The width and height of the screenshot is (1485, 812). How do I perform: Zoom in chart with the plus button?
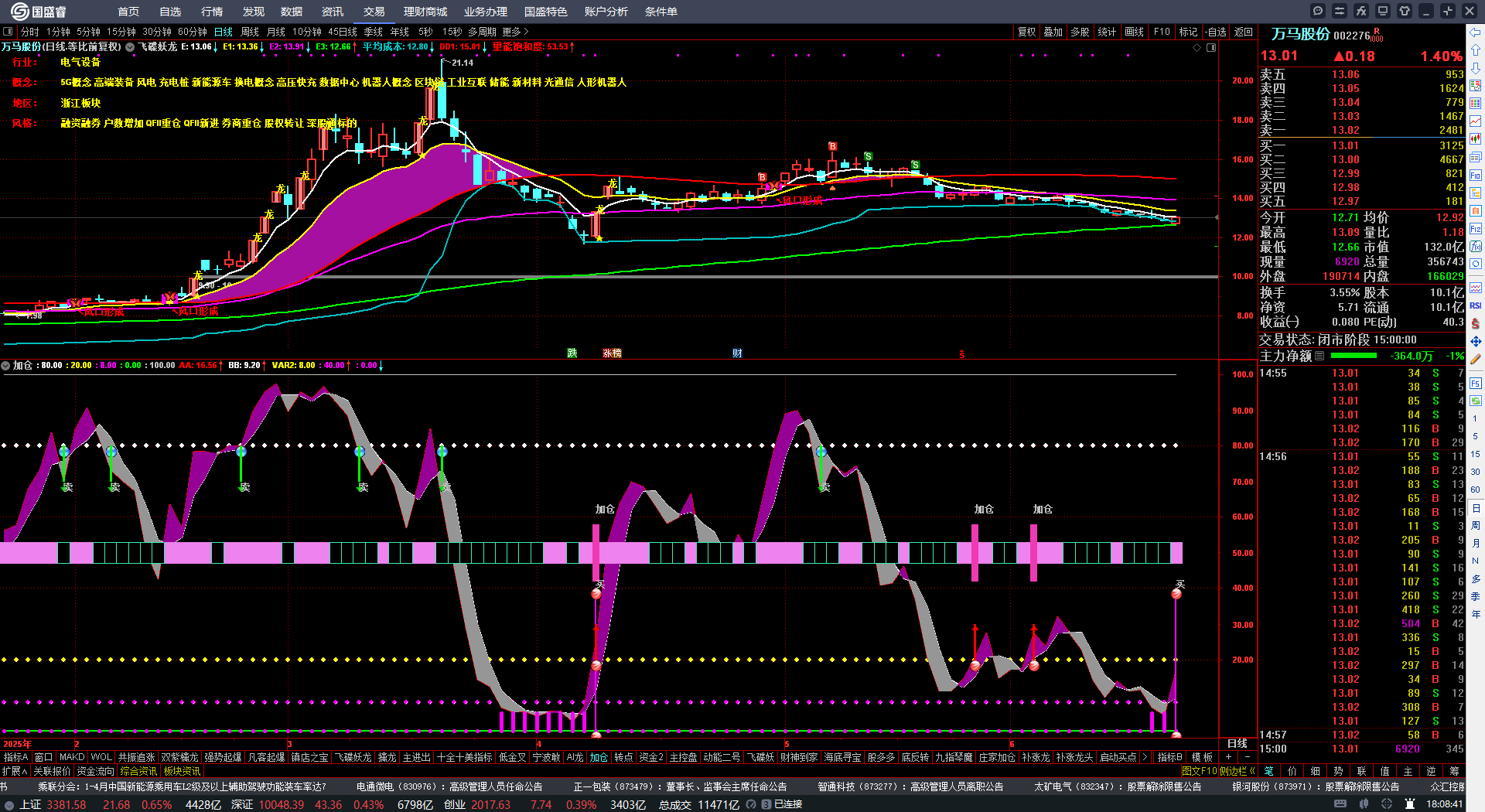tap(1228, 757)
